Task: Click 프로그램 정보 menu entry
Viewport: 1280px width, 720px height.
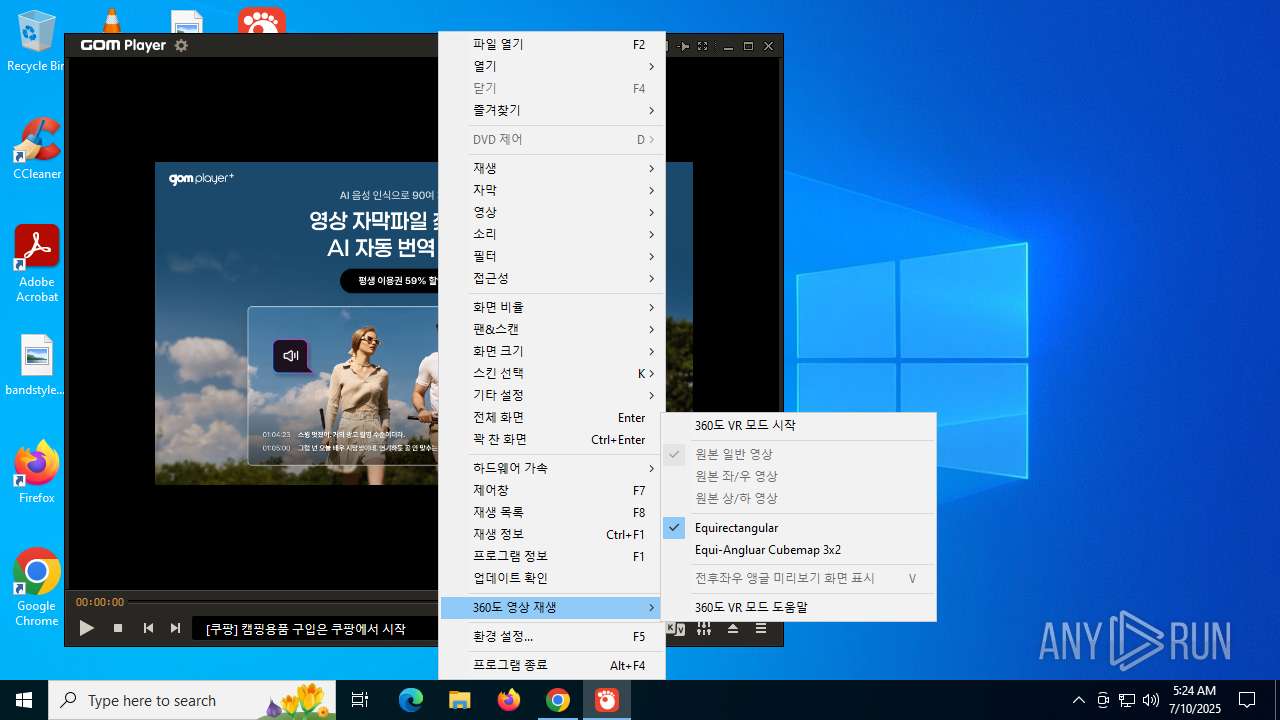Action: tap(551, 556)
